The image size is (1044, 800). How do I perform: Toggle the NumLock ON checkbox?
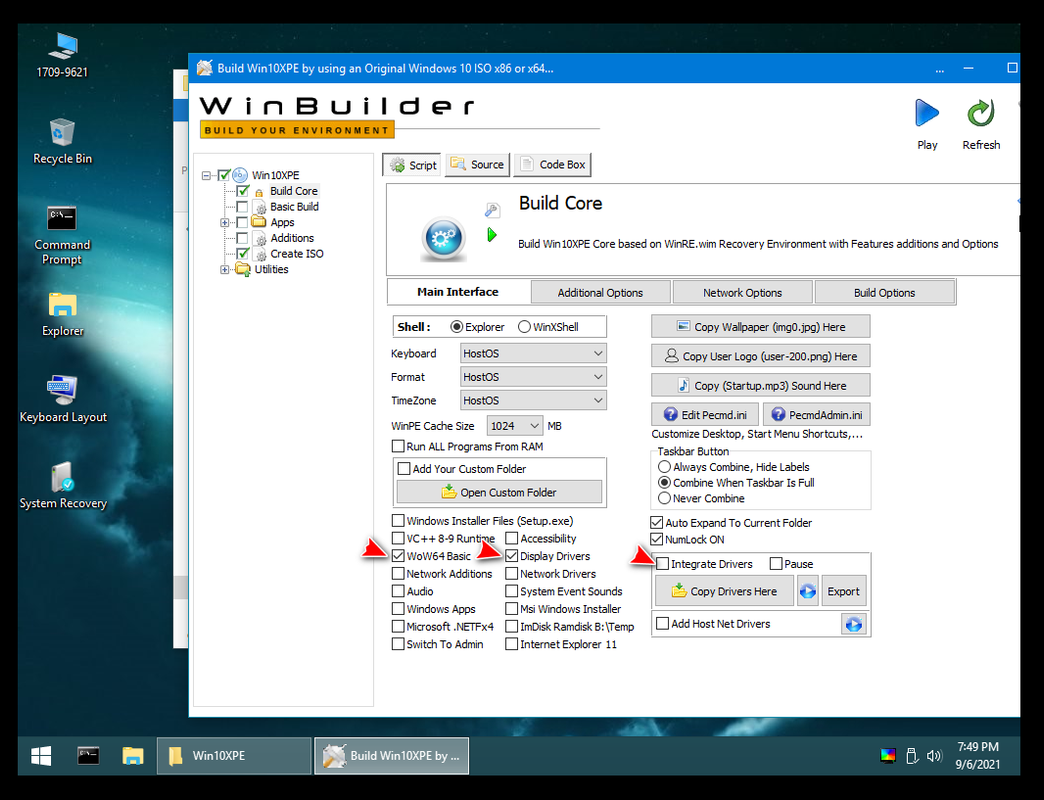click(x=656, y=539)
